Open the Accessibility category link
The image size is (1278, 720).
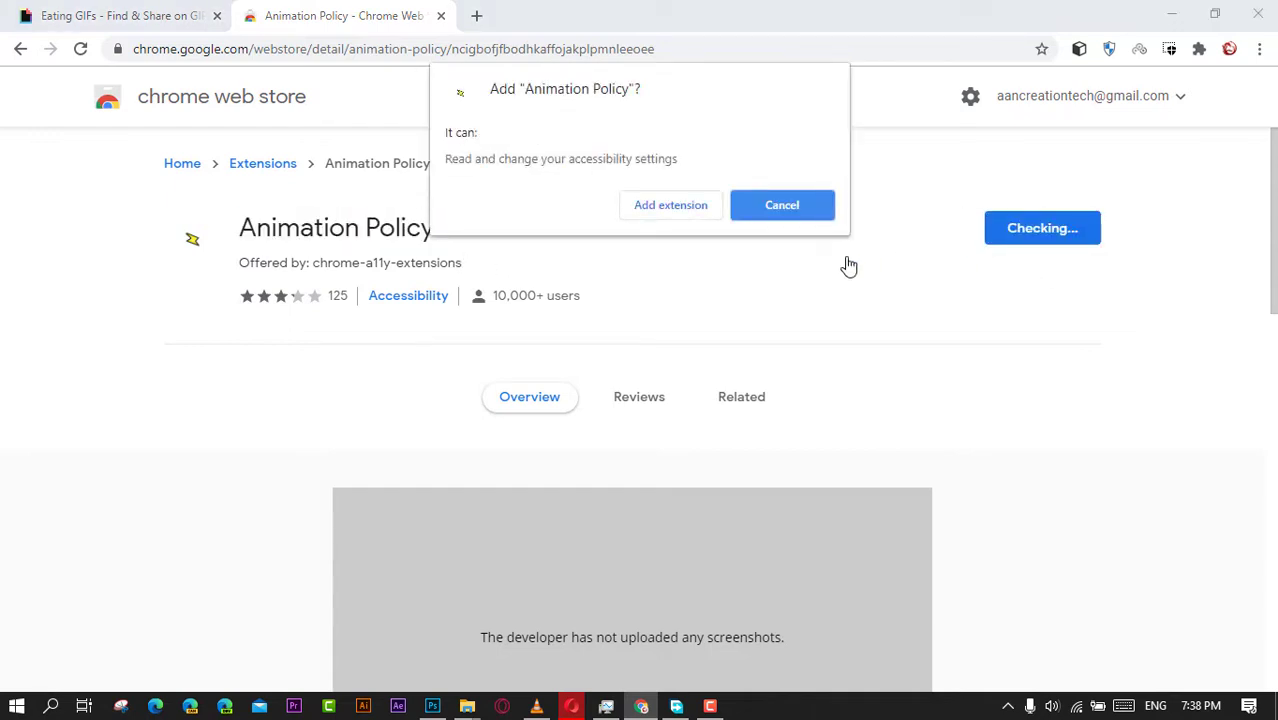(408, 296)
